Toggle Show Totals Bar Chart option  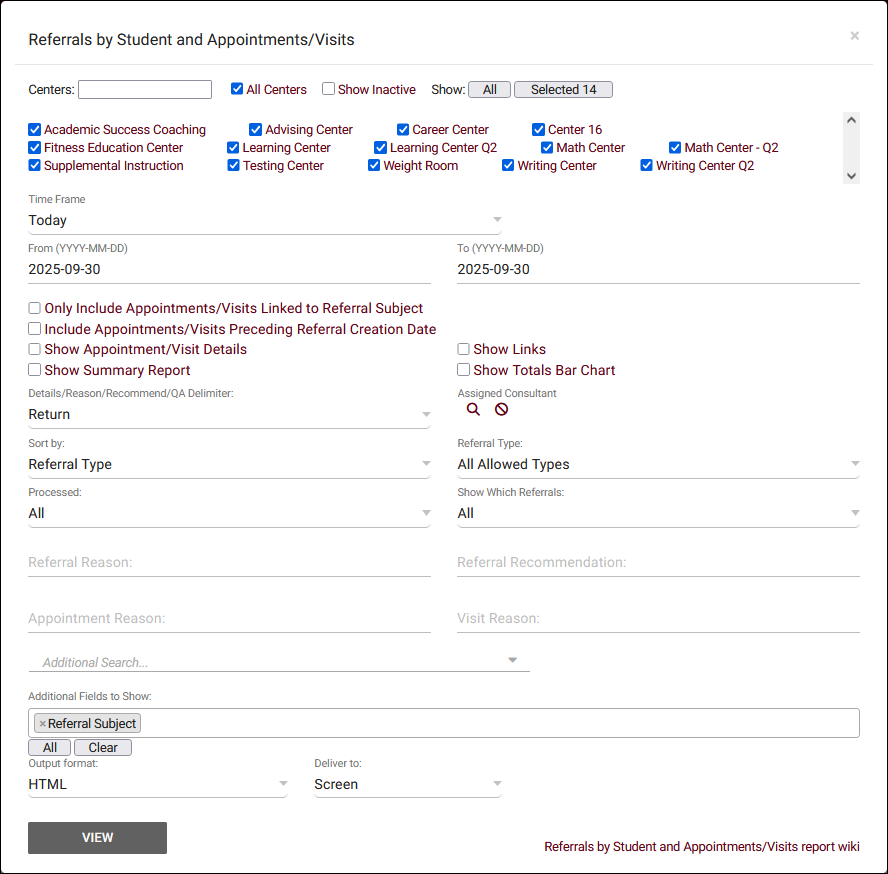click(x=464, y=370)
